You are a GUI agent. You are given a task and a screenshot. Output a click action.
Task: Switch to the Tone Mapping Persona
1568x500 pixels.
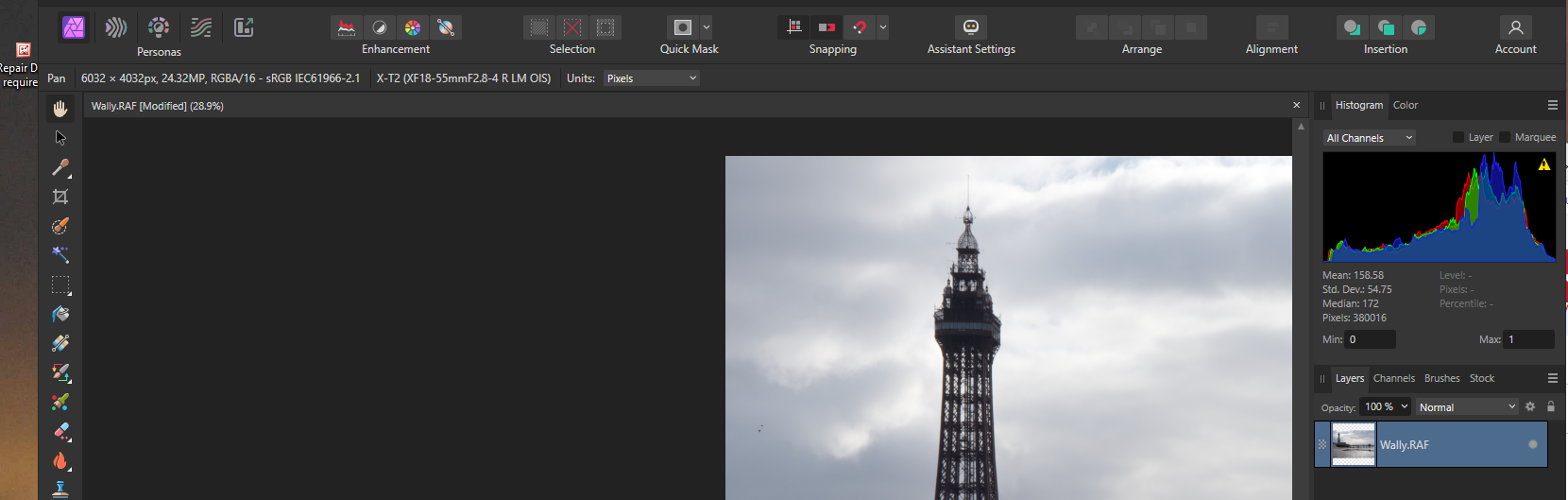pyautogui.click(x=201, y=27)
